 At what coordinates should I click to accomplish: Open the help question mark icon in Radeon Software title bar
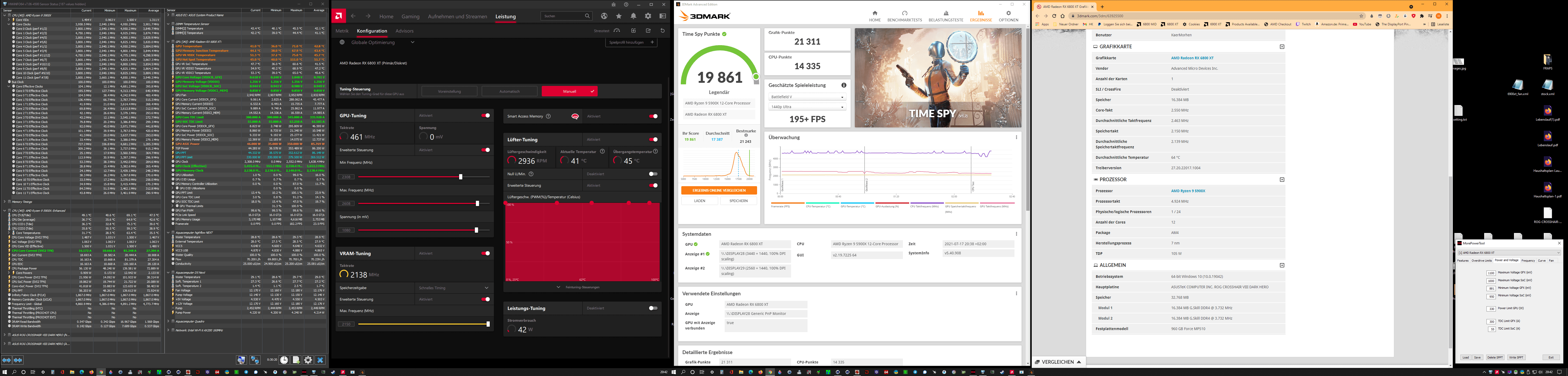tap(626, 4)
